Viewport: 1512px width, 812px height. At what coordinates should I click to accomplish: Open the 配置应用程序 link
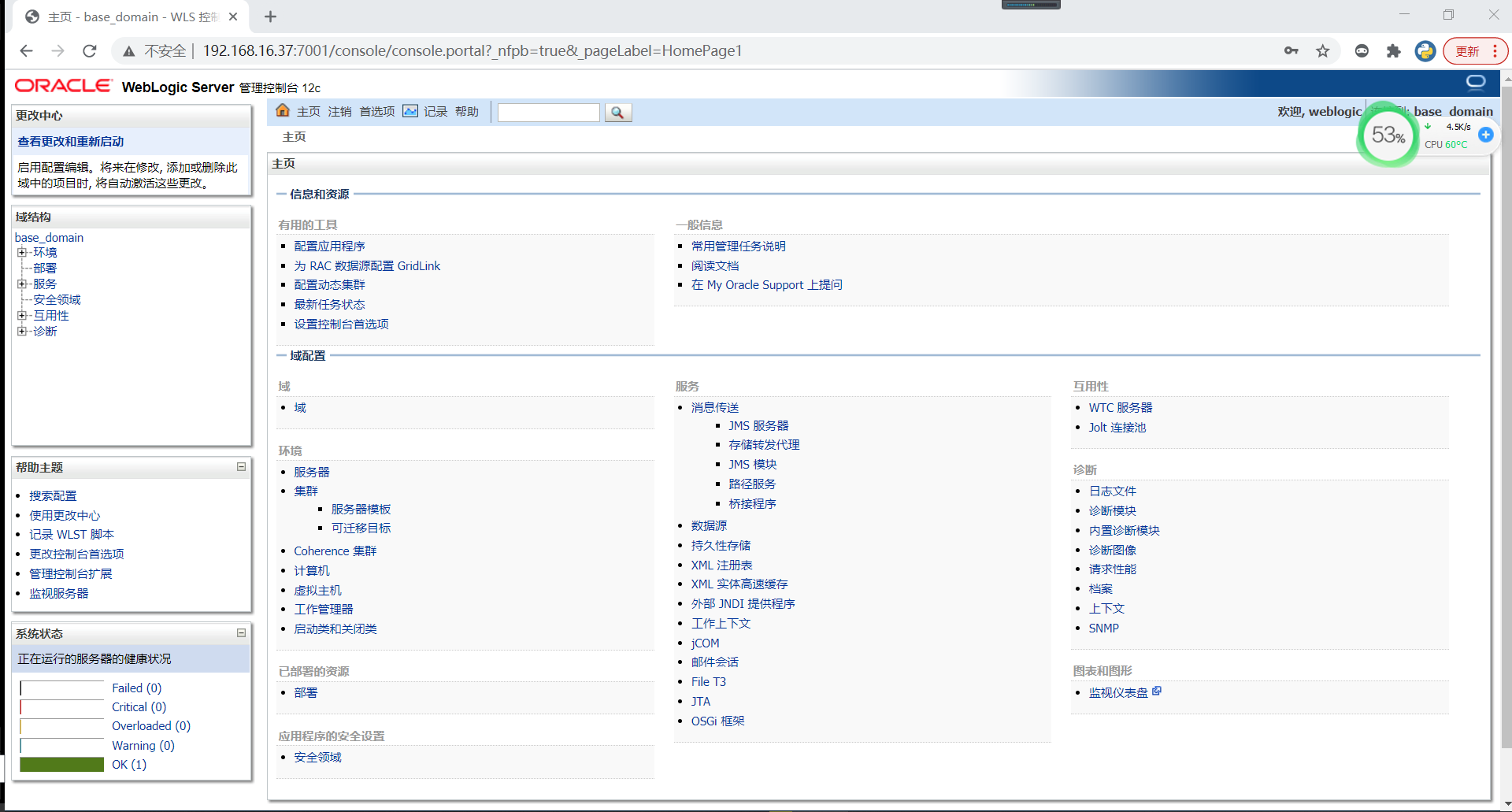tap(329, 247)
